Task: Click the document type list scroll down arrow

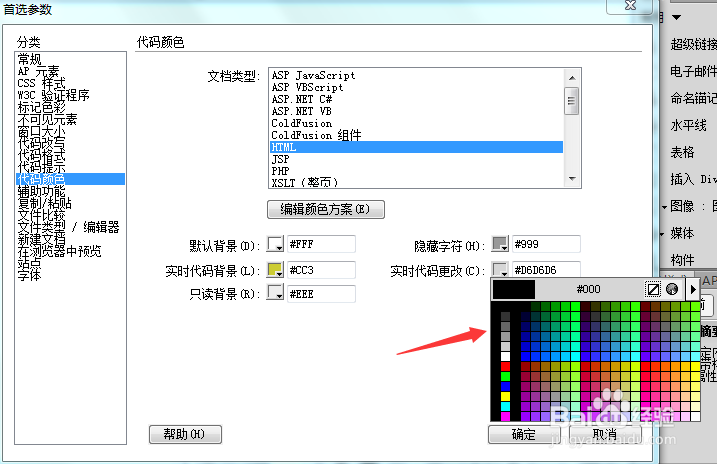Action: click(x=572, y=178)
